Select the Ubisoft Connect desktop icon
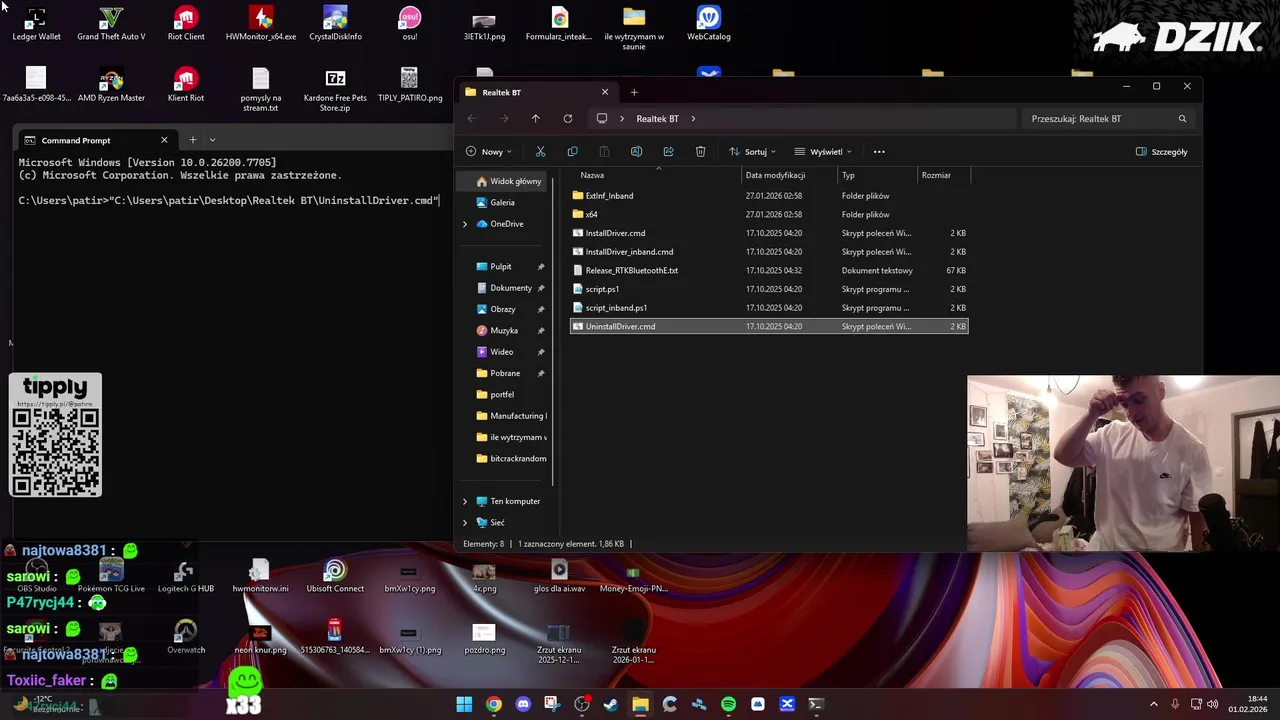 pos(335,576)
